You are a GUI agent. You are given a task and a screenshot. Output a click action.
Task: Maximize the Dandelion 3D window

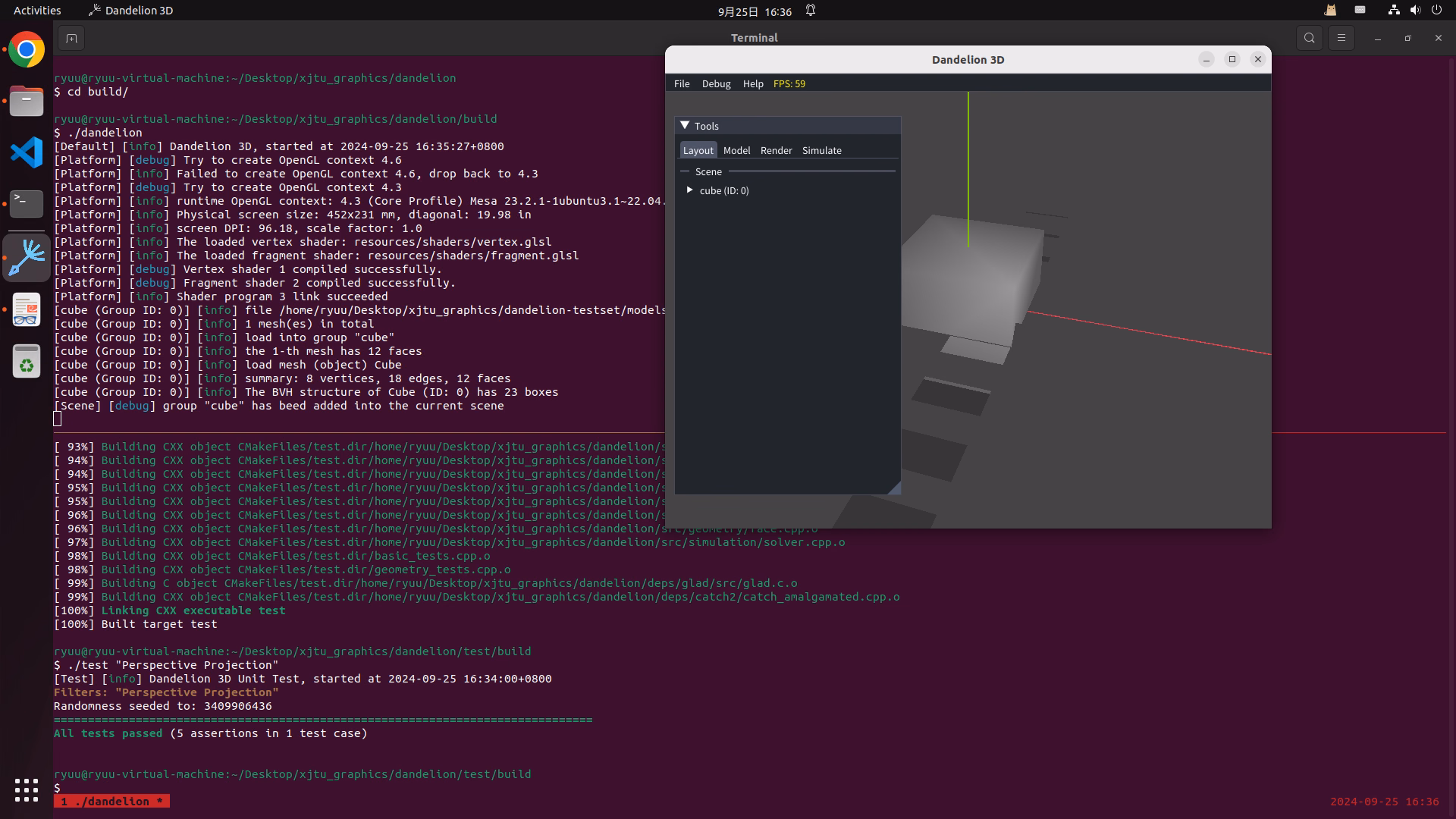click(x=1232, y=59)
